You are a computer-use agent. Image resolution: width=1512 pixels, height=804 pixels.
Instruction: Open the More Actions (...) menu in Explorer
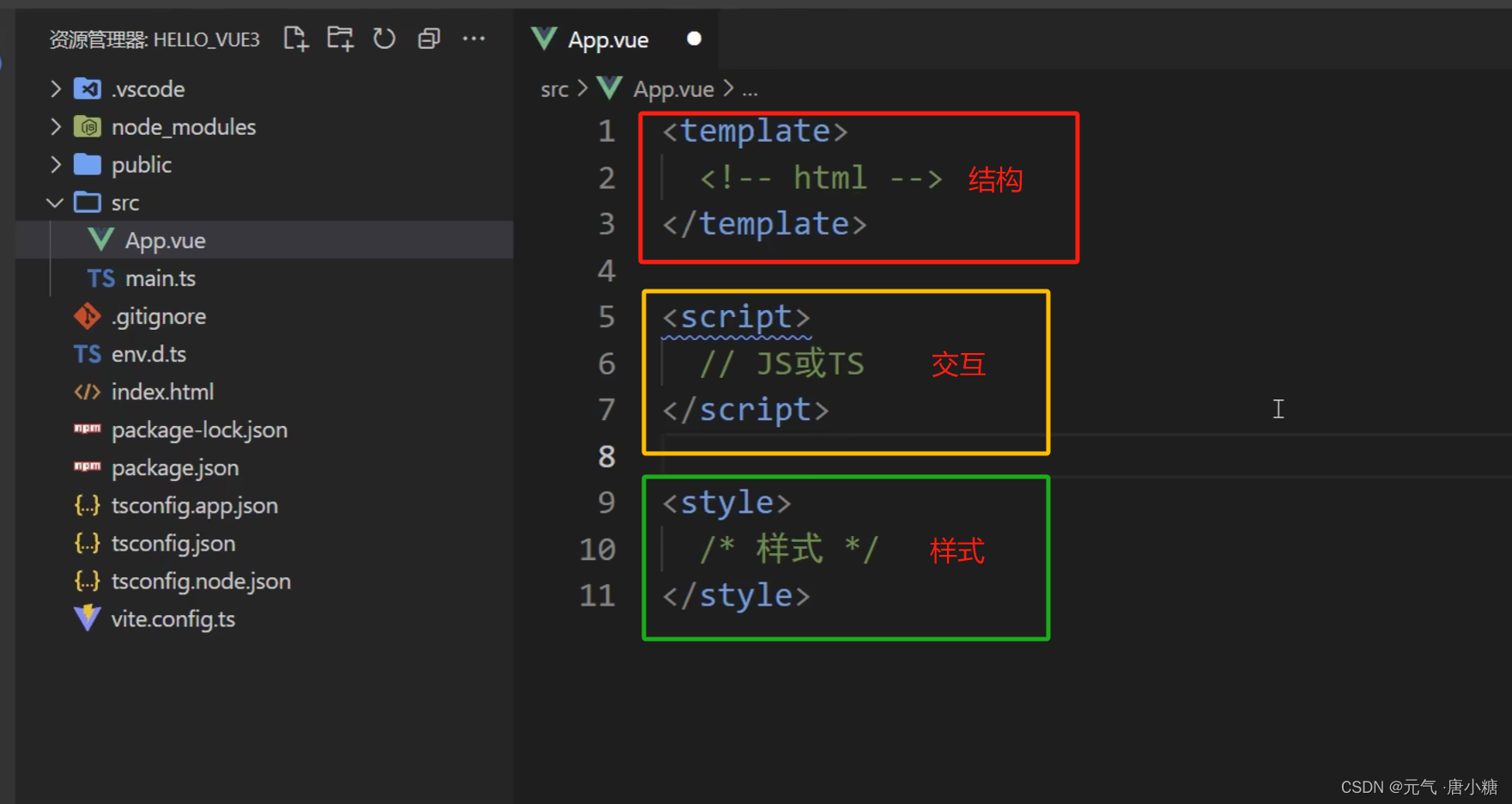tap(474, 39)
